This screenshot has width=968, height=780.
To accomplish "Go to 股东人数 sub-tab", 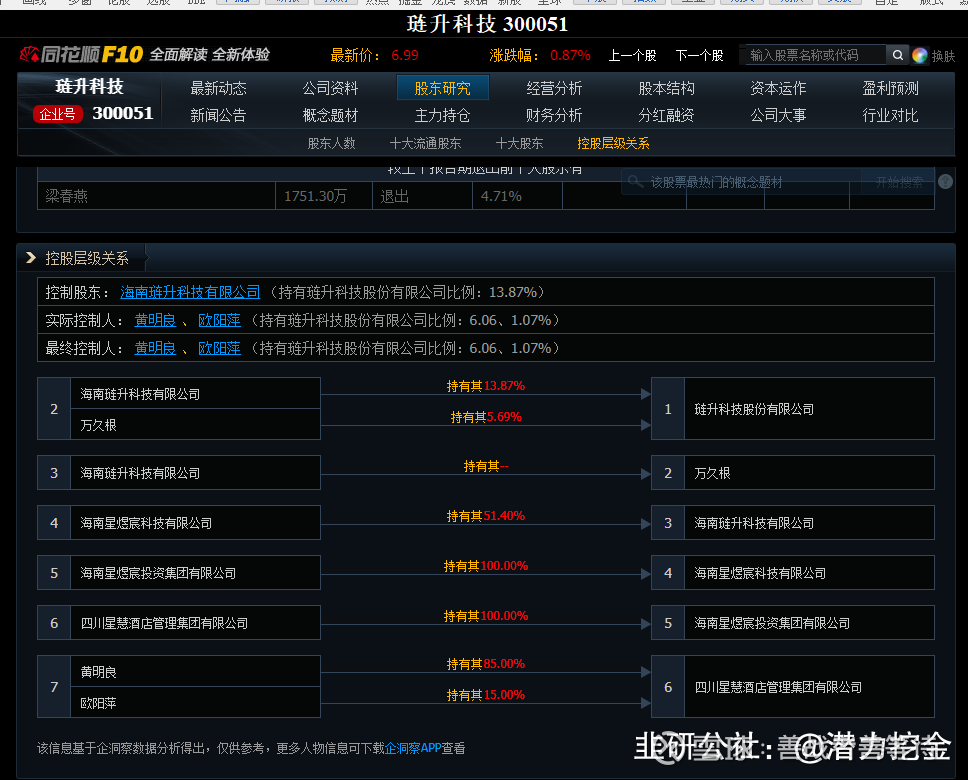I will point(332,143).
